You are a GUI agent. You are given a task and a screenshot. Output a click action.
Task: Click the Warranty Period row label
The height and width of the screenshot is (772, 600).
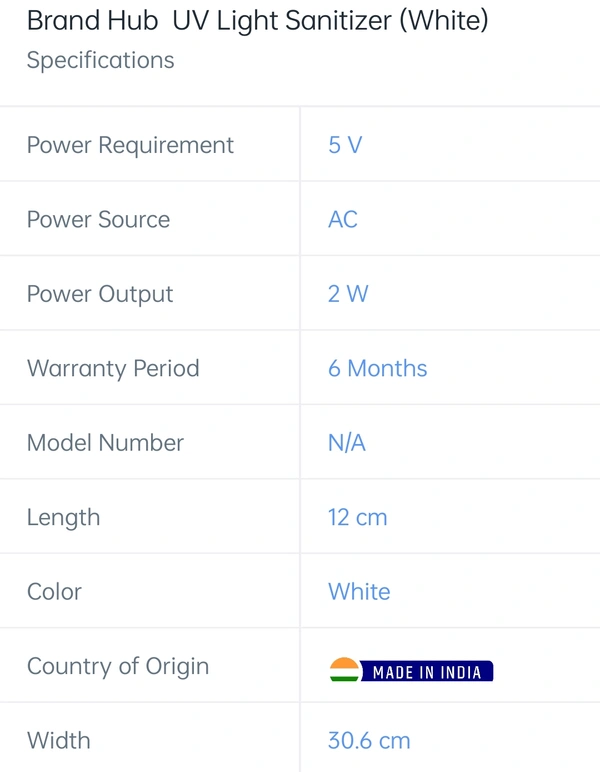[113, 369]
